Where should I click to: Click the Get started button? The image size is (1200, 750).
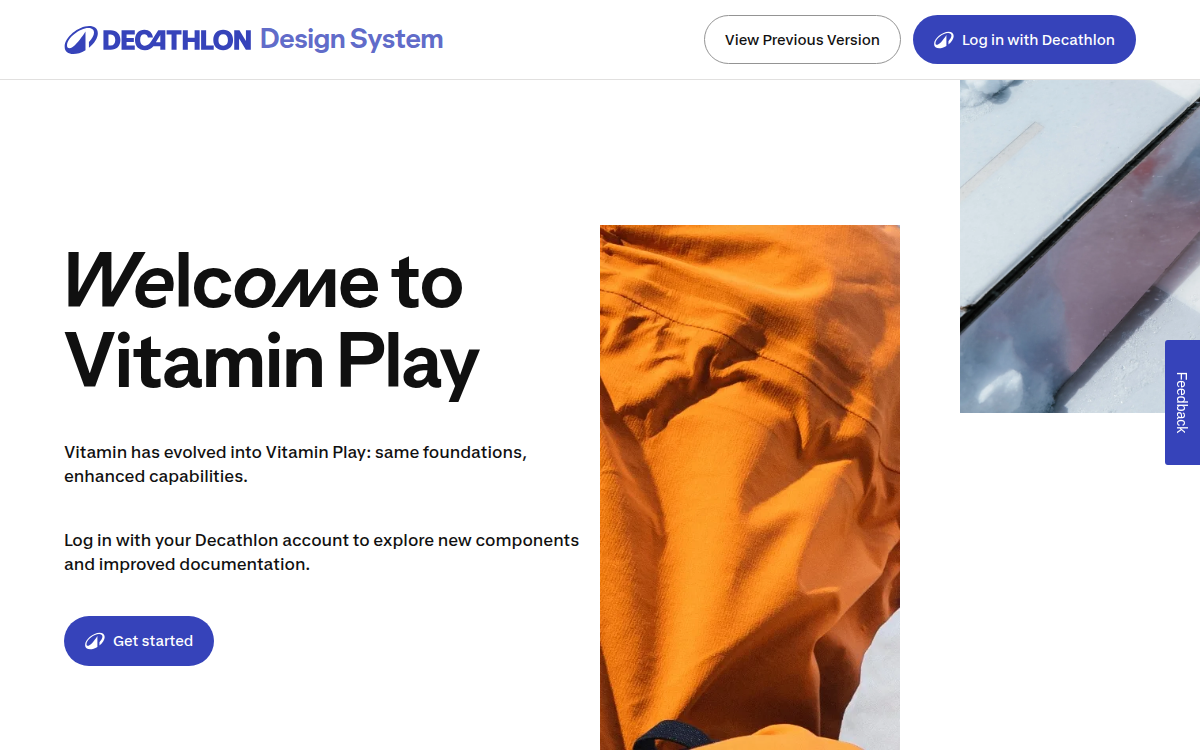(139, 641)
